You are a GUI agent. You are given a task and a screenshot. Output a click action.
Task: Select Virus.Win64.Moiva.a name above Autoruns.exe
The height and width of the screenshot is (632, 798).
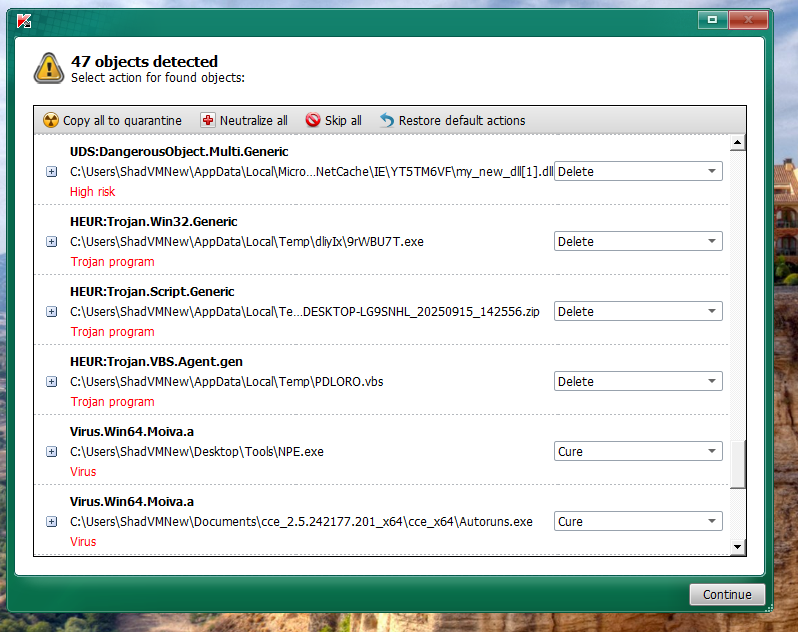(132, 502)
